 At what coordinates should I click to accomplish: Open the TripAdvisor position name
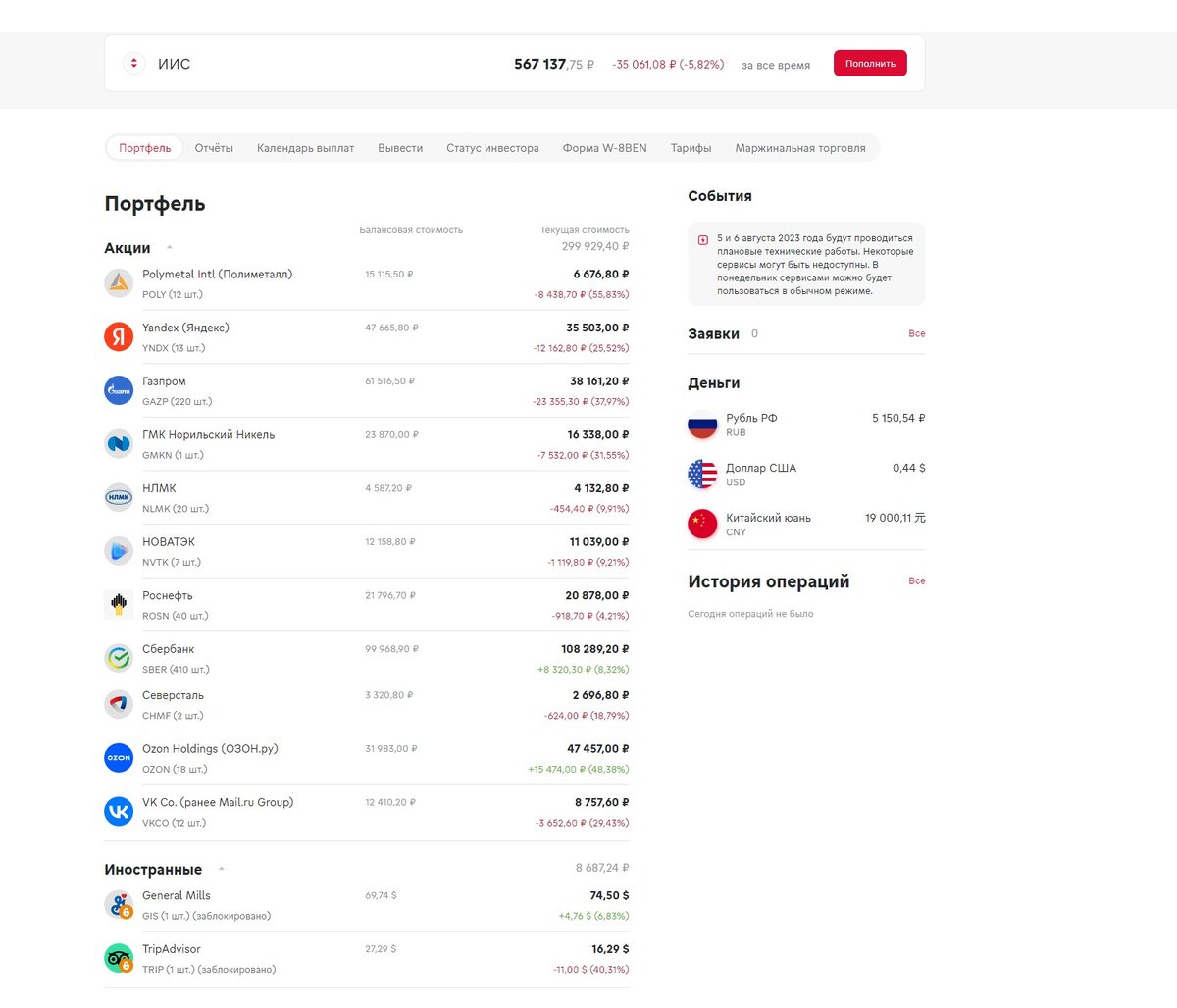(172, 949)
